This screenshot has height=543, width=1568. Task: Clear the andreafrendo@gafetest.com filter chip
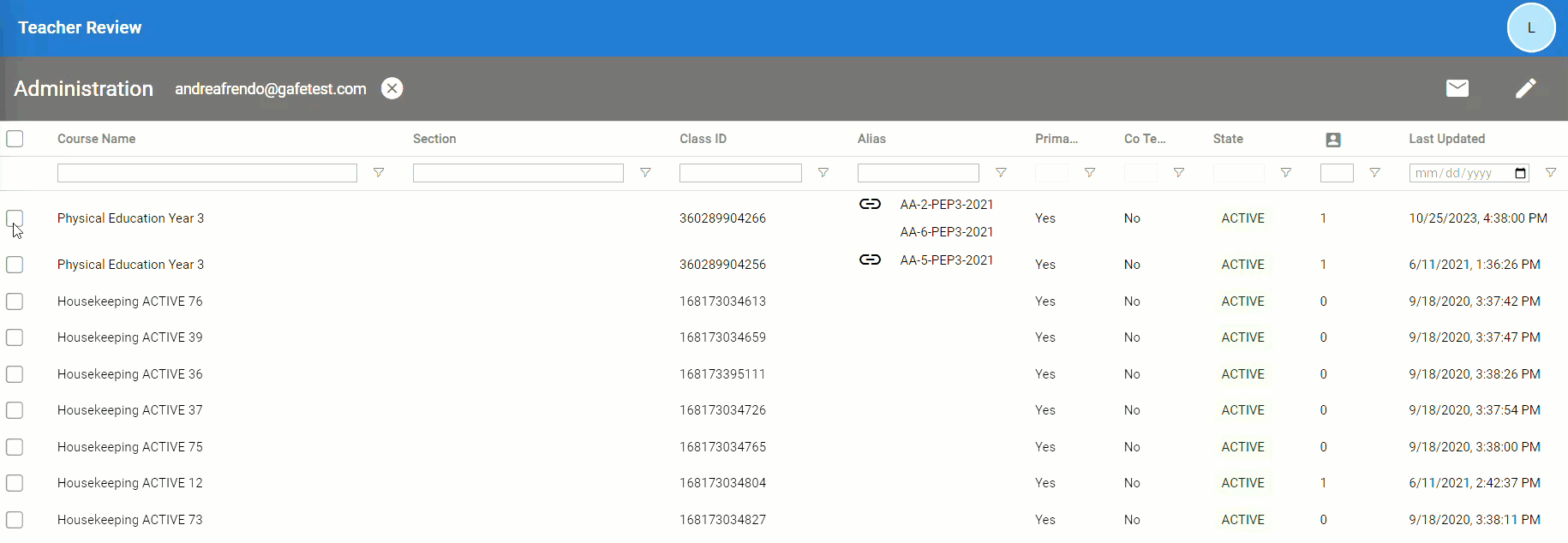click(392, 88)
